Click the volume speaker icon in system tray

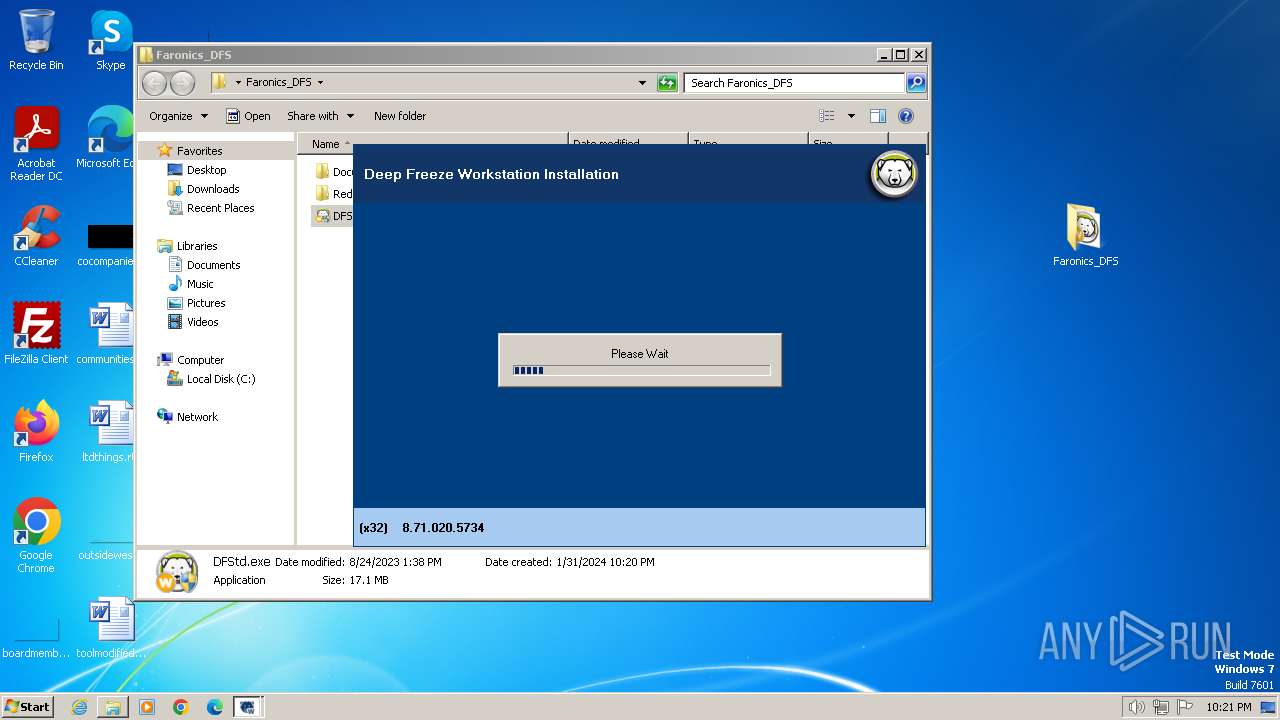pos(1136,707)
